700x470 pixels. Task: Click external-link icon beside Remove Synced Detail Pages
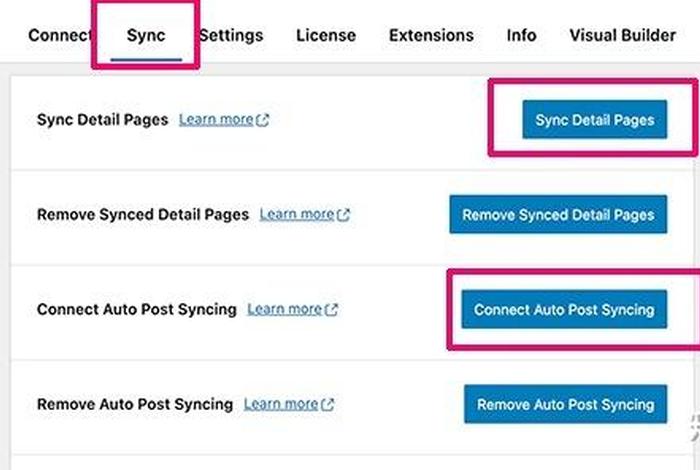point(344,215)
